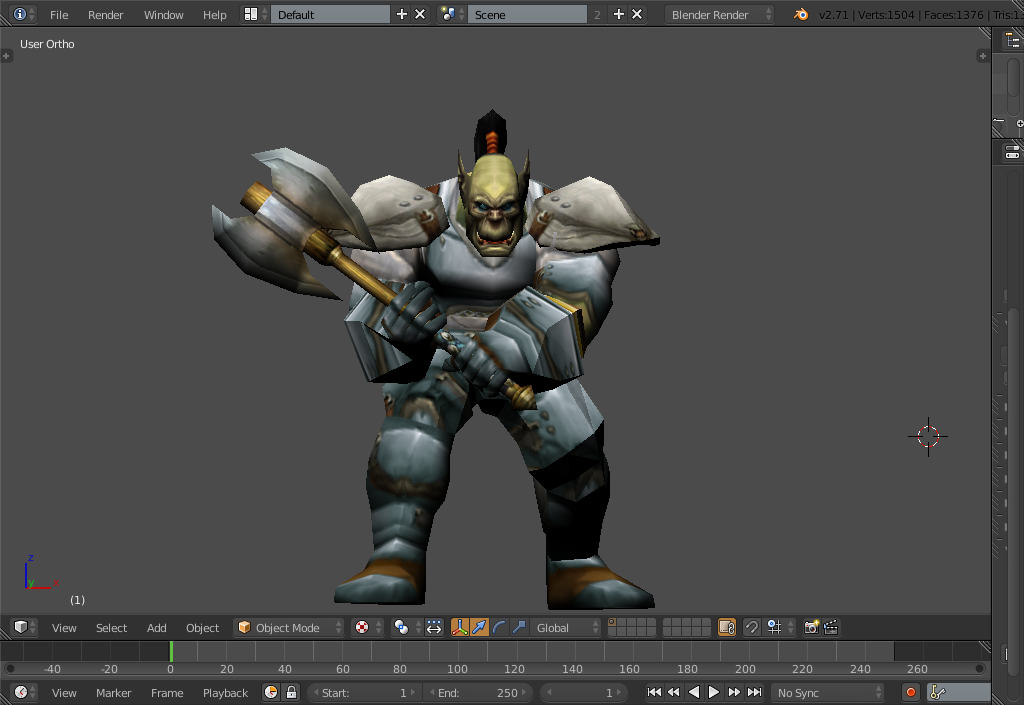Image resolution: width=1024 pixels, height=705 pixels.
Task: Expand the 3D View tool shelf plus
Action: (x=6, y=56)
